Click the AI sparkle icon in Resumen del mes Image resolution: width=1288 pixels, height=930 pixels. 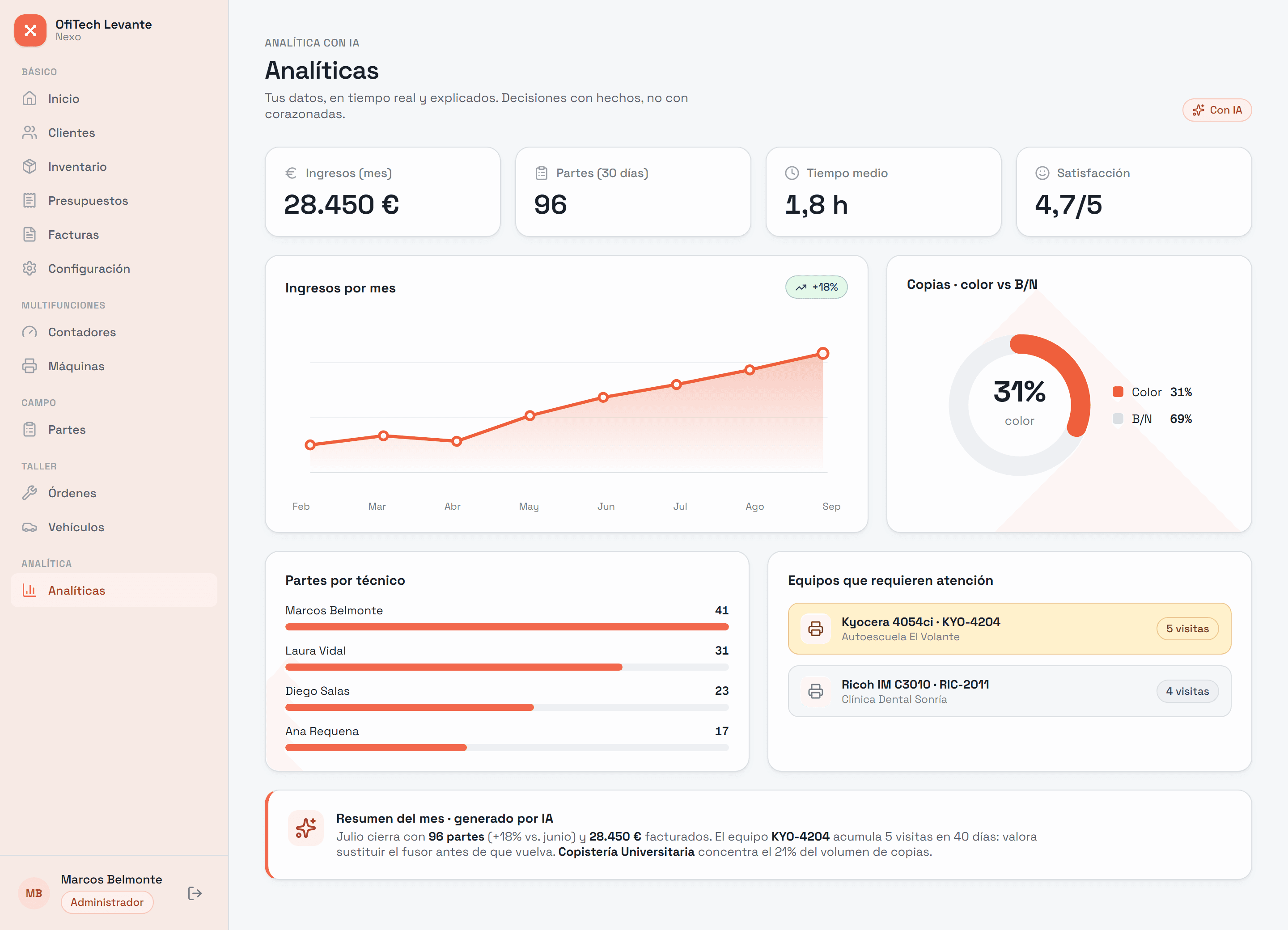305,828
